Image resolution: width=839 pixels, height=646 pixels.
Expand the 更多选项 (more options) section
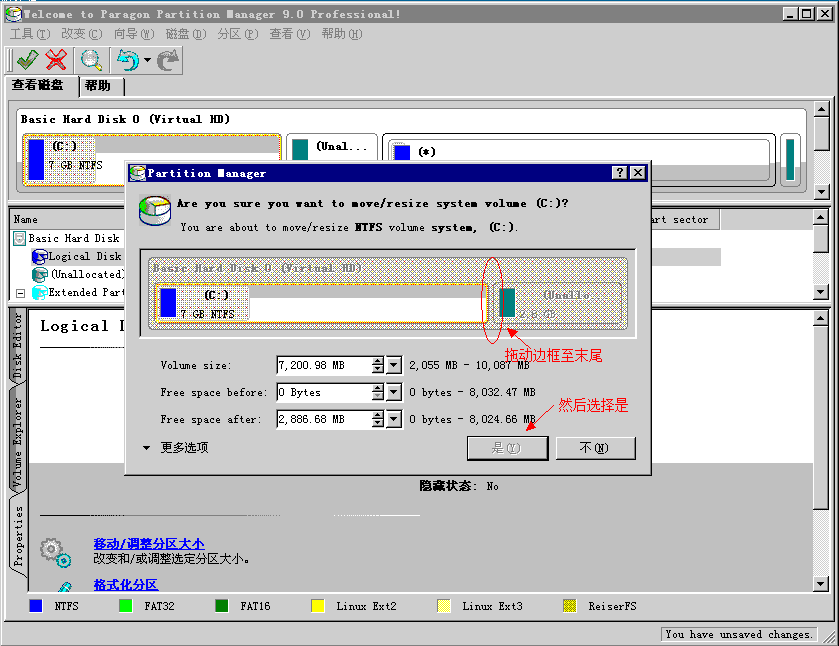click(x=147, y=448)
